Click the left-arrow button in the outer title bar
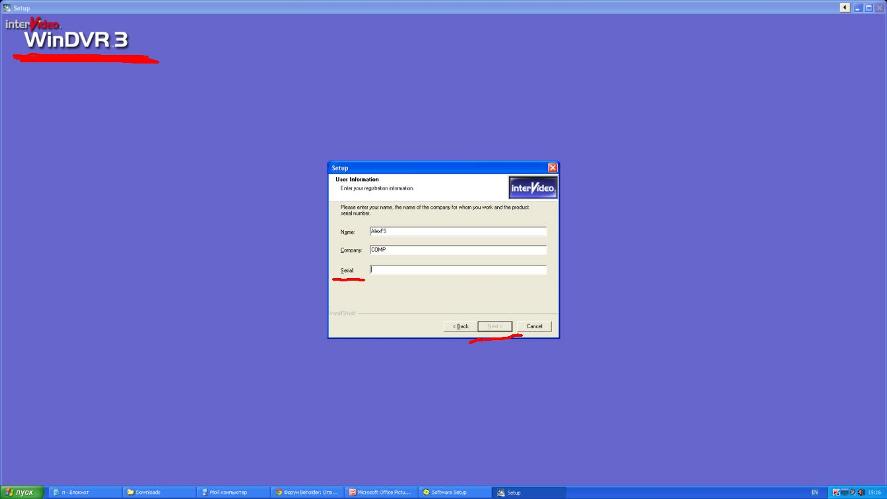Viewport: 887px width, 499px height. [x=845, y=7]
